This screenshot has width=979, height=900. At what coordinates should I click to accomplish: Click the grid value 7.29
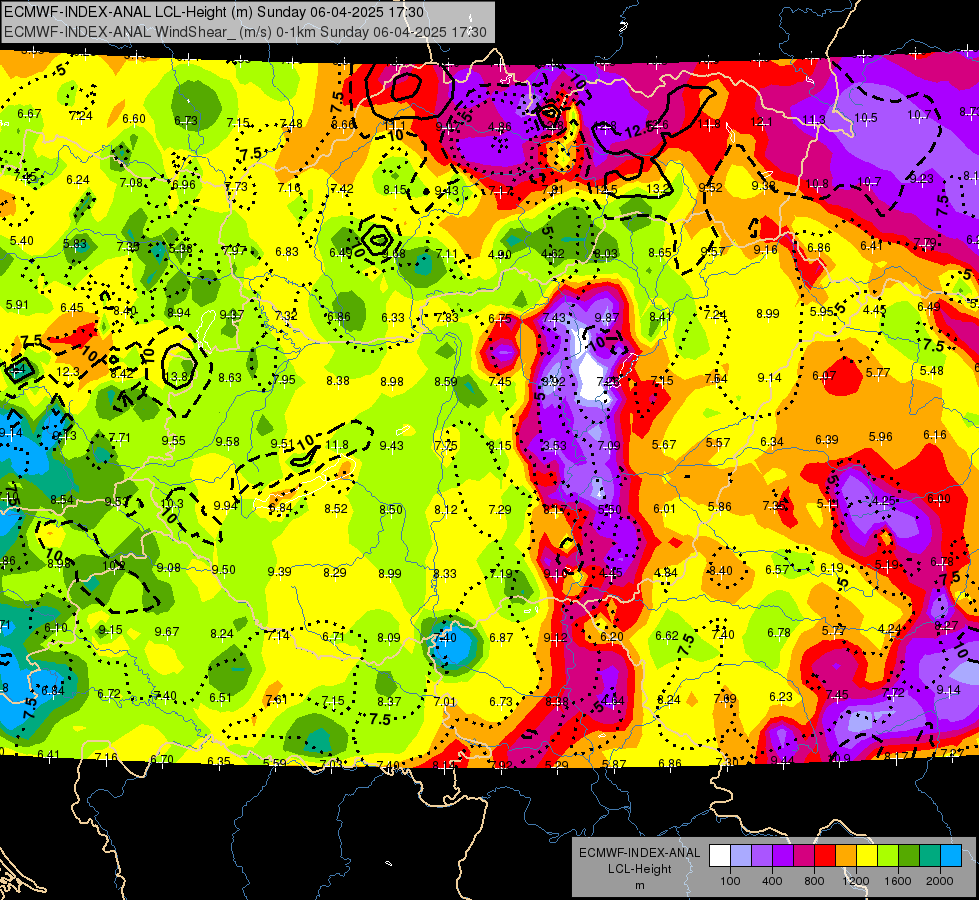point(499,510)
